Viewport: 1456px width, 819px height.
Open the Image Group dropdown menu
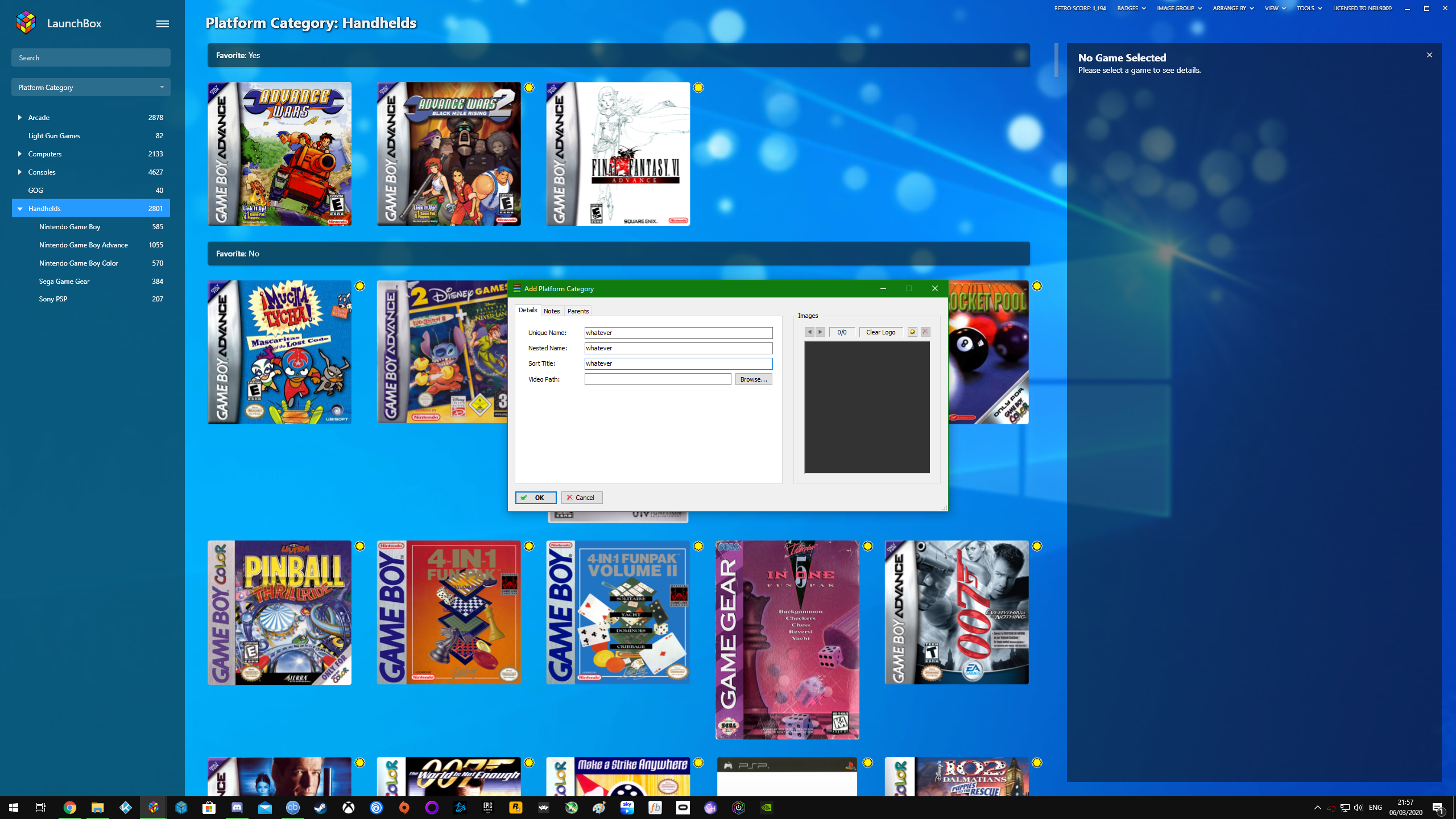pos(1179,9)
